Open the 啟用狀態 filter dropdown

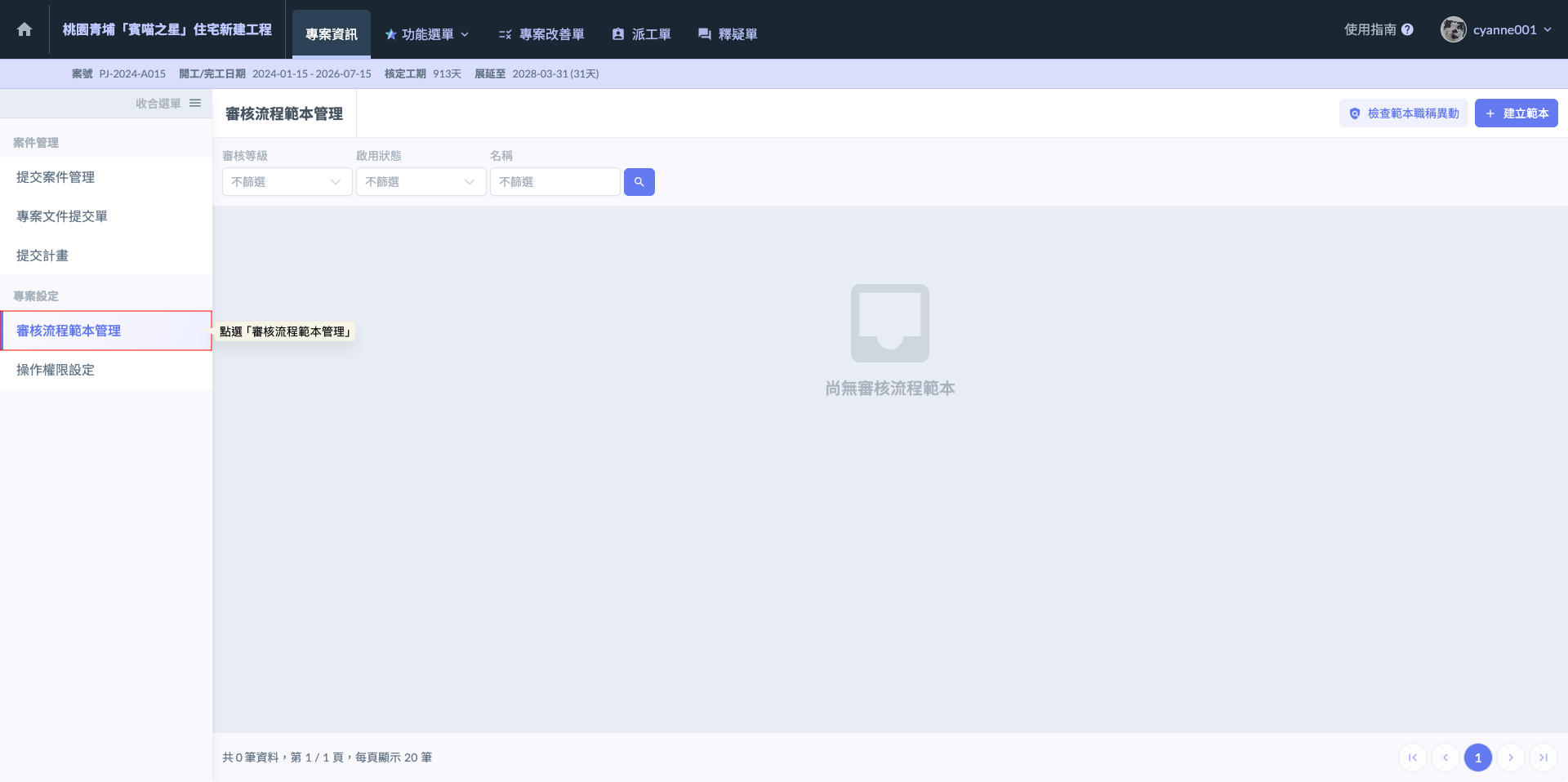[421, 182]
